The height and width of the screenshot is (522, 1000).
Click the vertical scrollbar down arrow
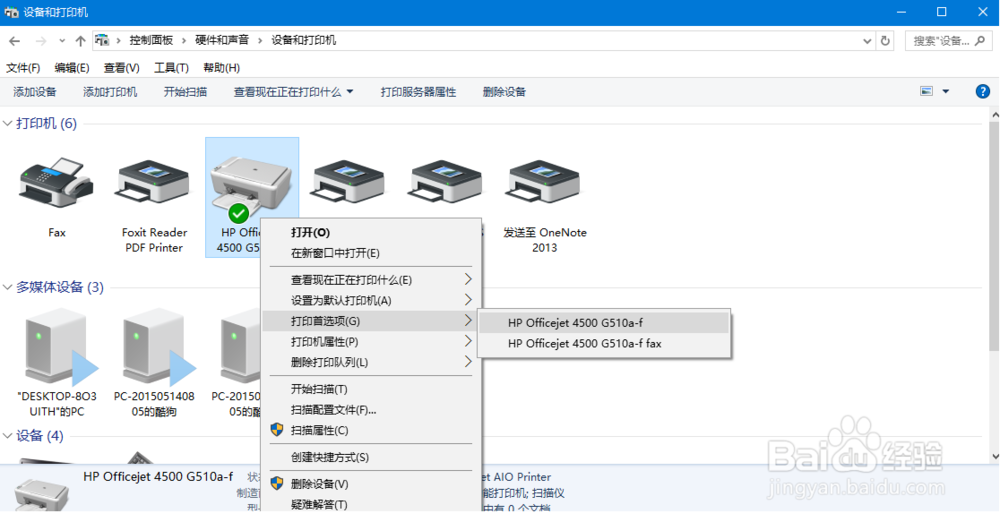994,456
